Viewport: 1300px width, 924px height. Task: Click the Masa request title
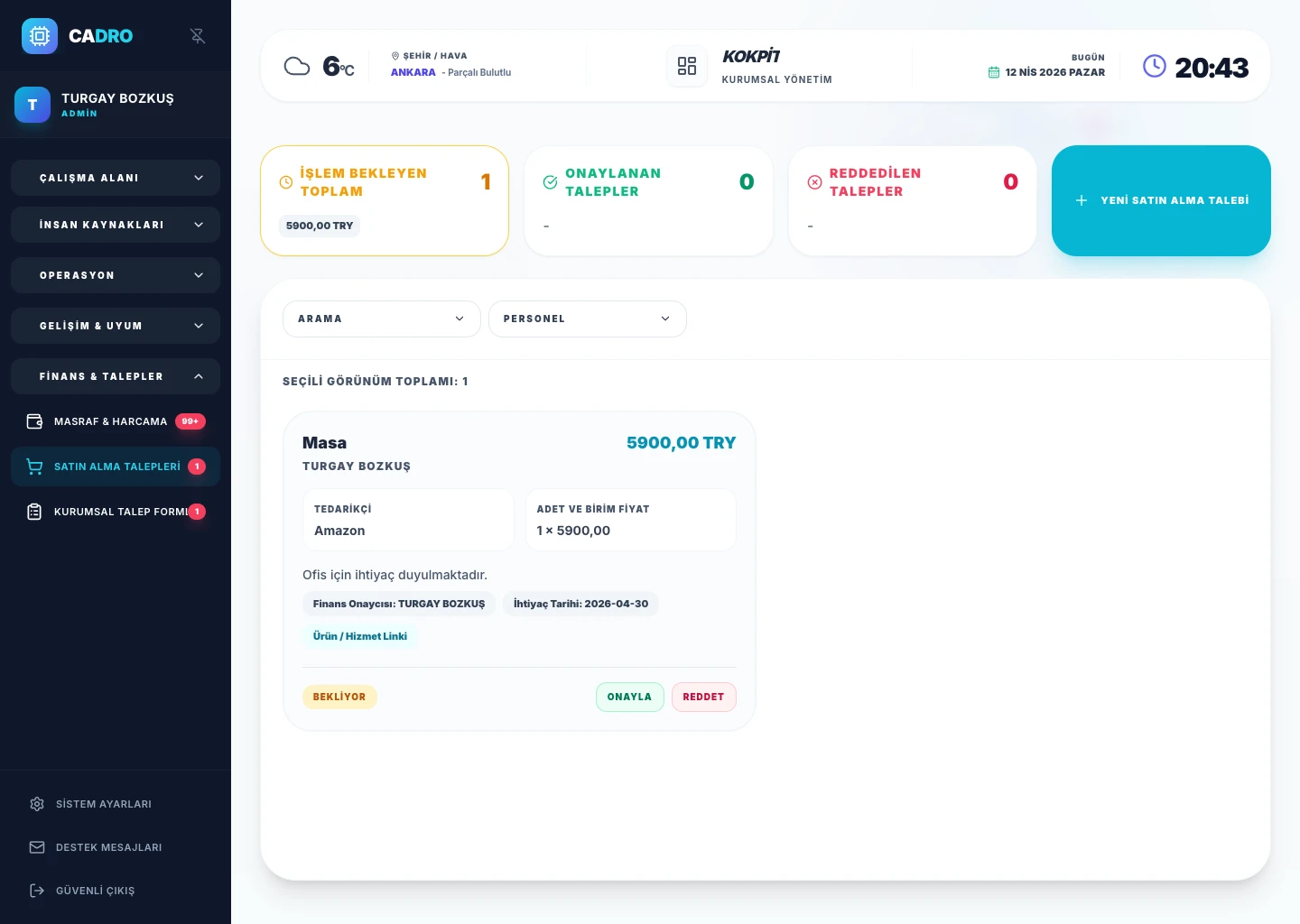tap(324, 443)
